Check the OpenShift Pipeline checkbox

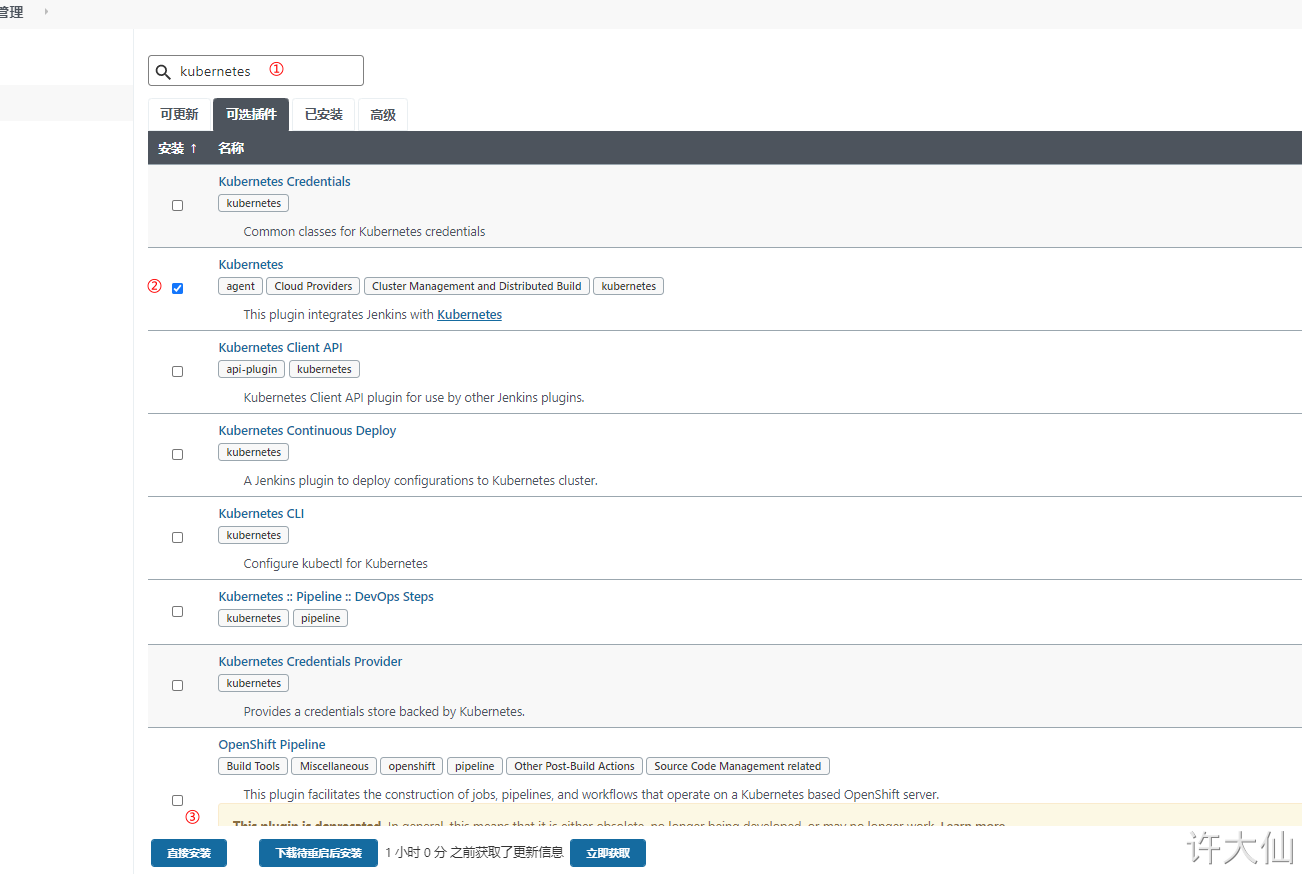(178, 800)
